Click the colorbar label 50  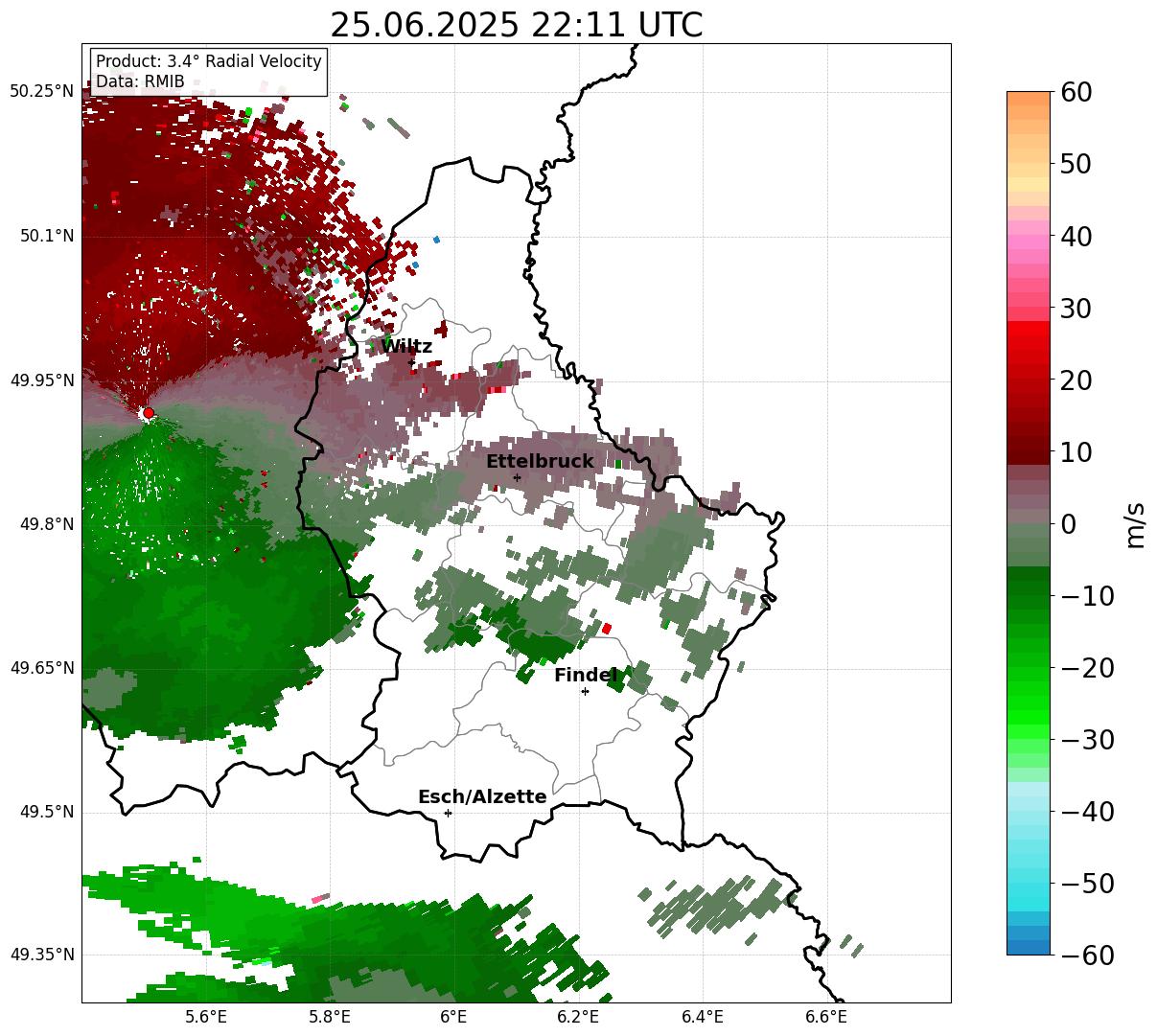click(x=1076, y=164)
